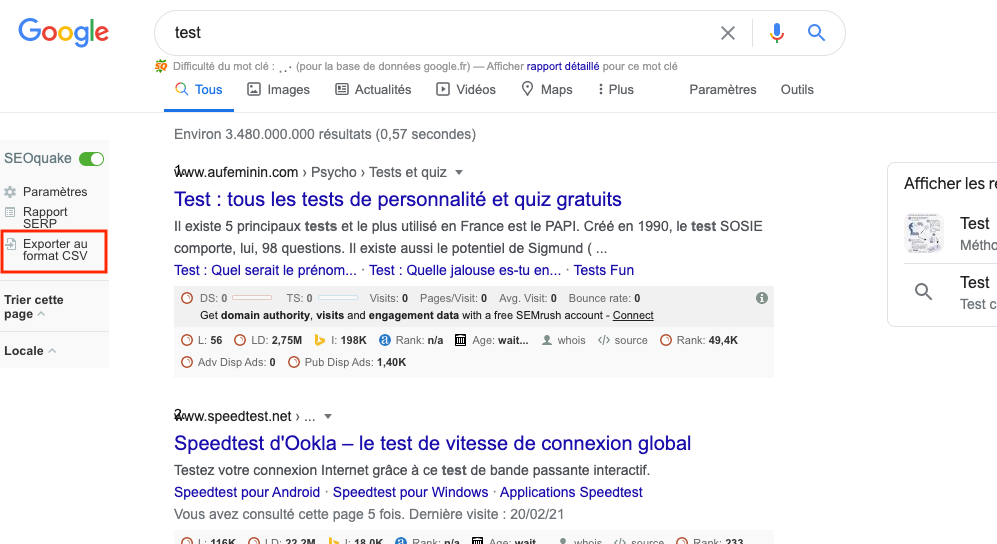
Task: Click the Paramètres label in SEOquake sidebar
Action: pyautogui.click(x=55, y=192)
